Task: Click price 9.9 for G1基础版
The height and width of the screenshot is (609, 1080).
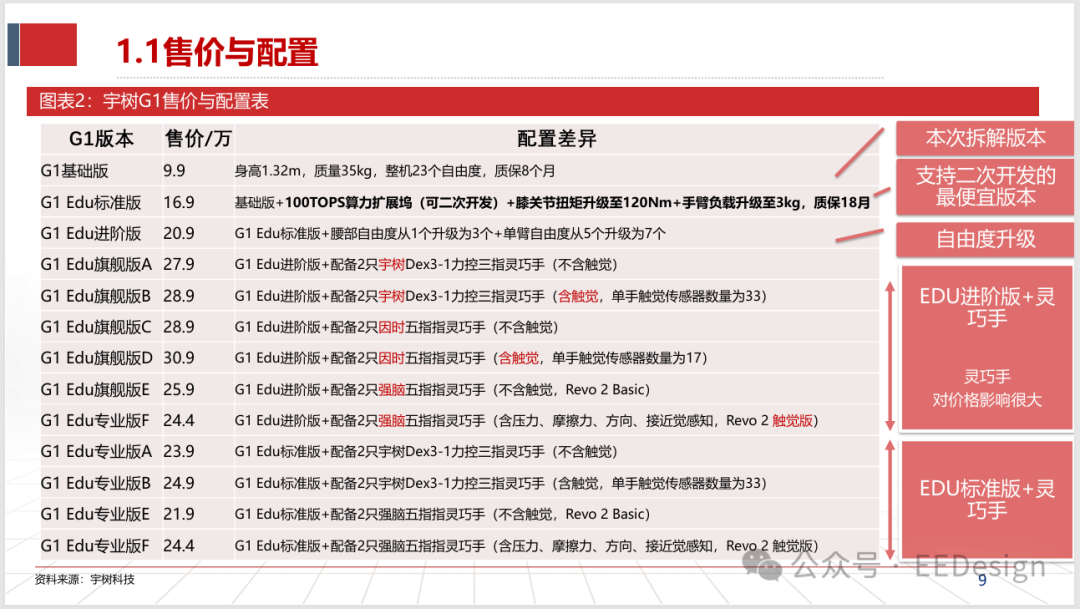Action: [x=174, y=171]
